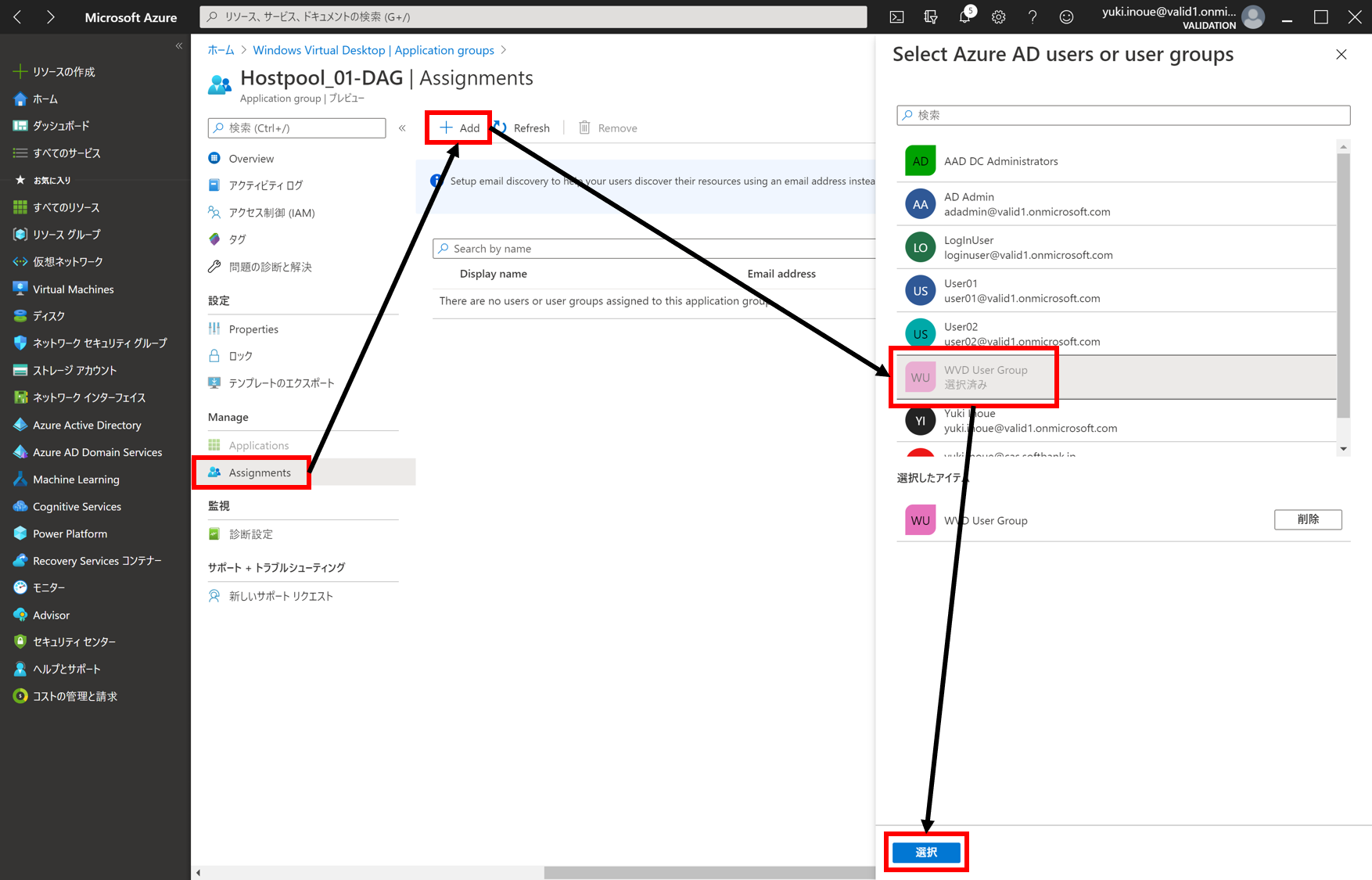Open Cloud Shell from top bar
Image resolution: width=1372 pixels, height=880 pixels.
[x=897, y=17]
